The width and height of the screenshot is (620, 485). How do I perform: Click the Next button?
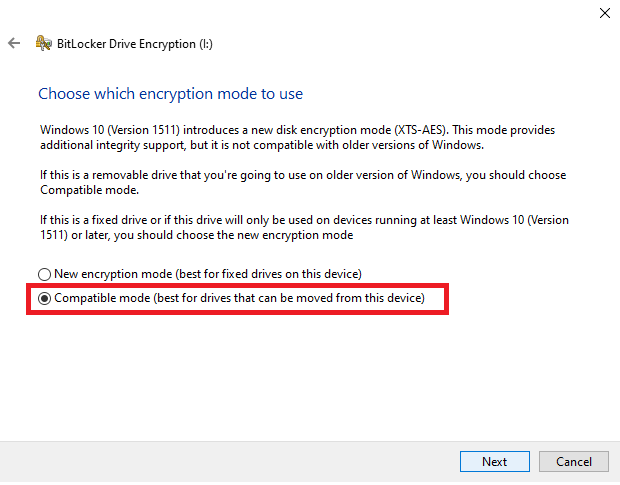(494, 461)
